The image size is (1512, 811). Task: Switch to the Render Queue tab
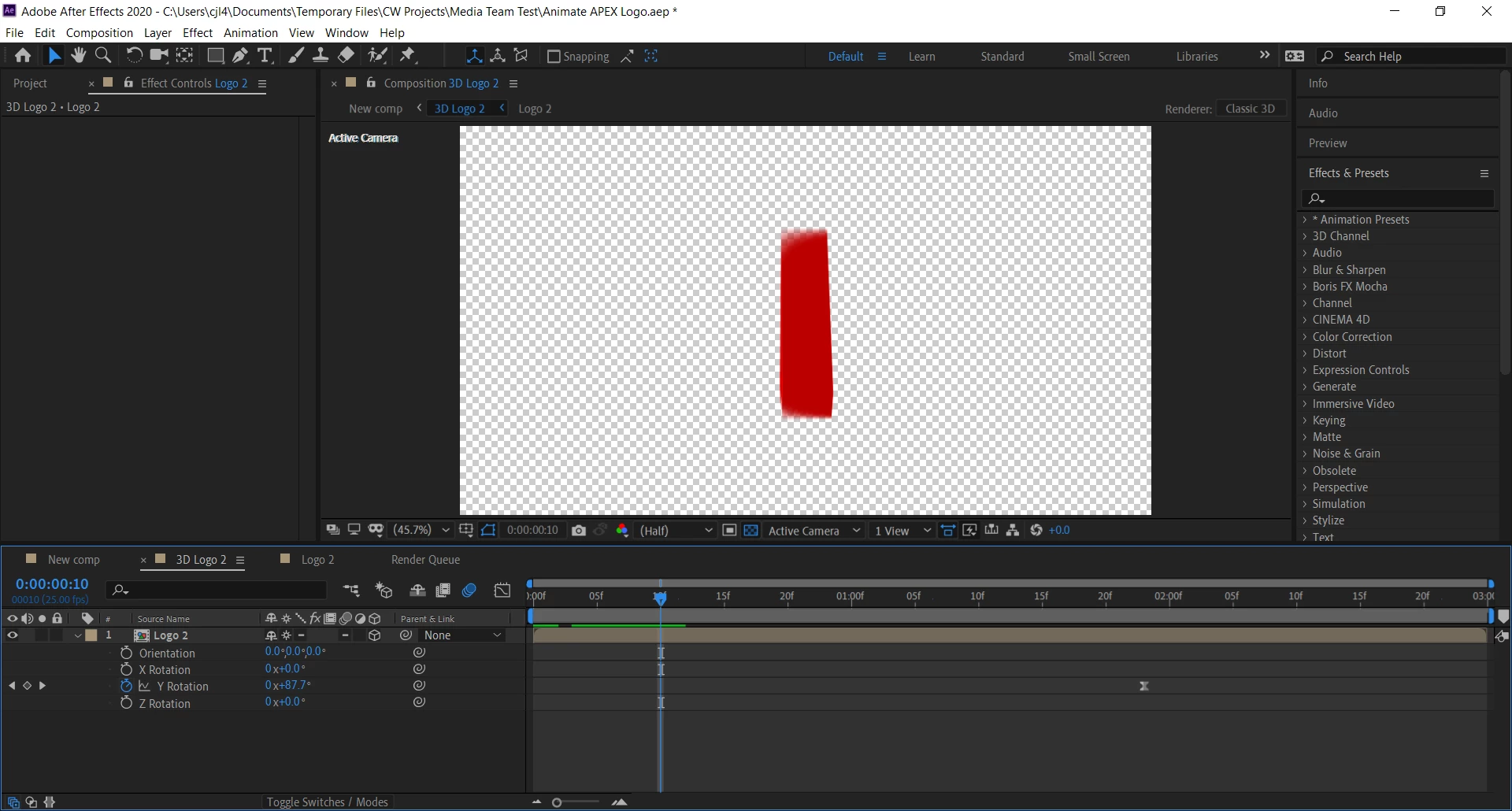pos(425,560)
